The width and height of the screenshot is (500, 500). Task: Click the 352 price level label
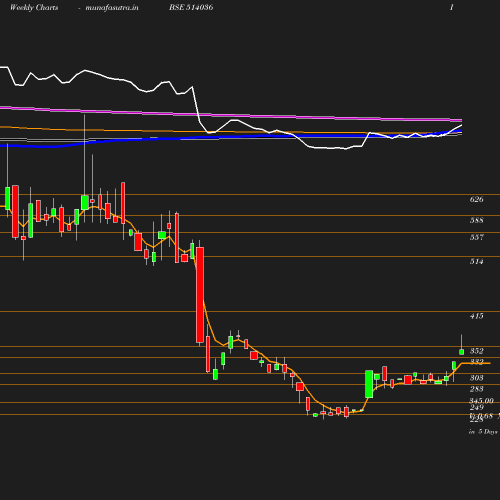click(476, 351)
